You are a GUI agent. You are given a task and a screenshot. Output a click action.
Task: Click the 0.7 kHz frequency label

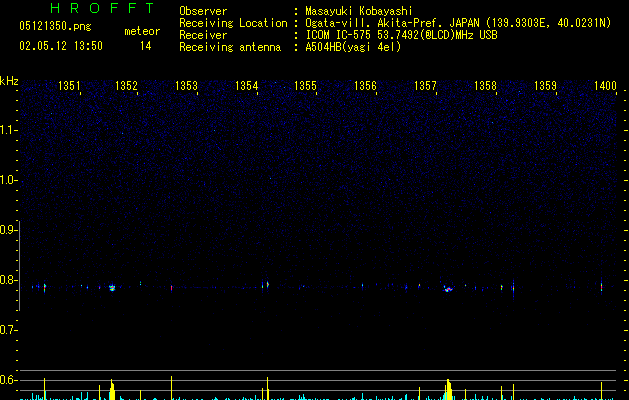8,330
